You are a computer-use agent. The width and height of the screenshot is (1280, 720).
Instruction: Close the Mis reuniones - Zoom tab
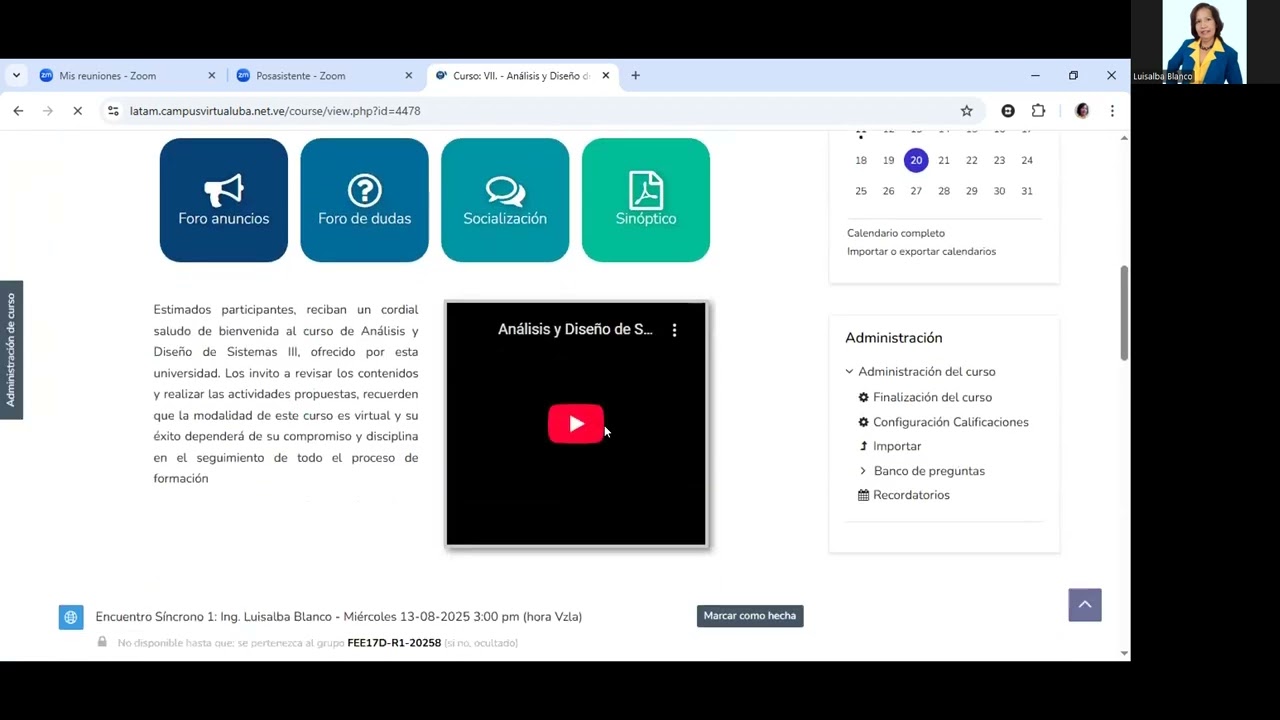pos(211,76)
